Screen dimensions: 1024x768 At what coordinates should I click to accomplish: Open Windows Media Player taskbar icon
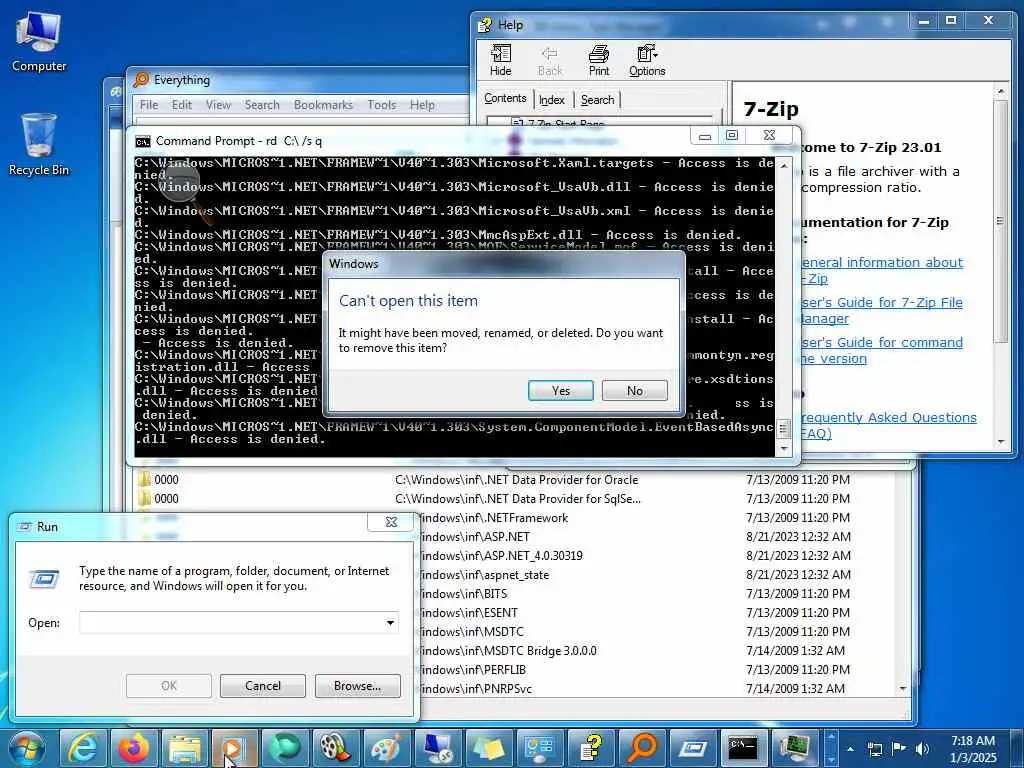[x=234, y=748]
